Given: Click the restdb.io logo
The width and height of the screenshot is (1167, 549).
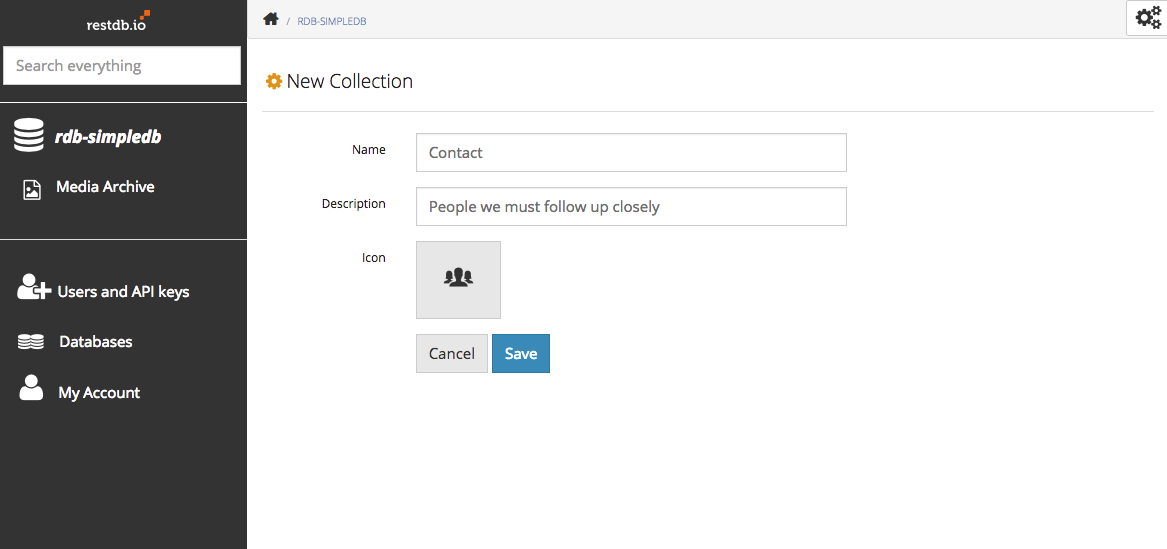Looking at the screenshot, I should point(118,22).
